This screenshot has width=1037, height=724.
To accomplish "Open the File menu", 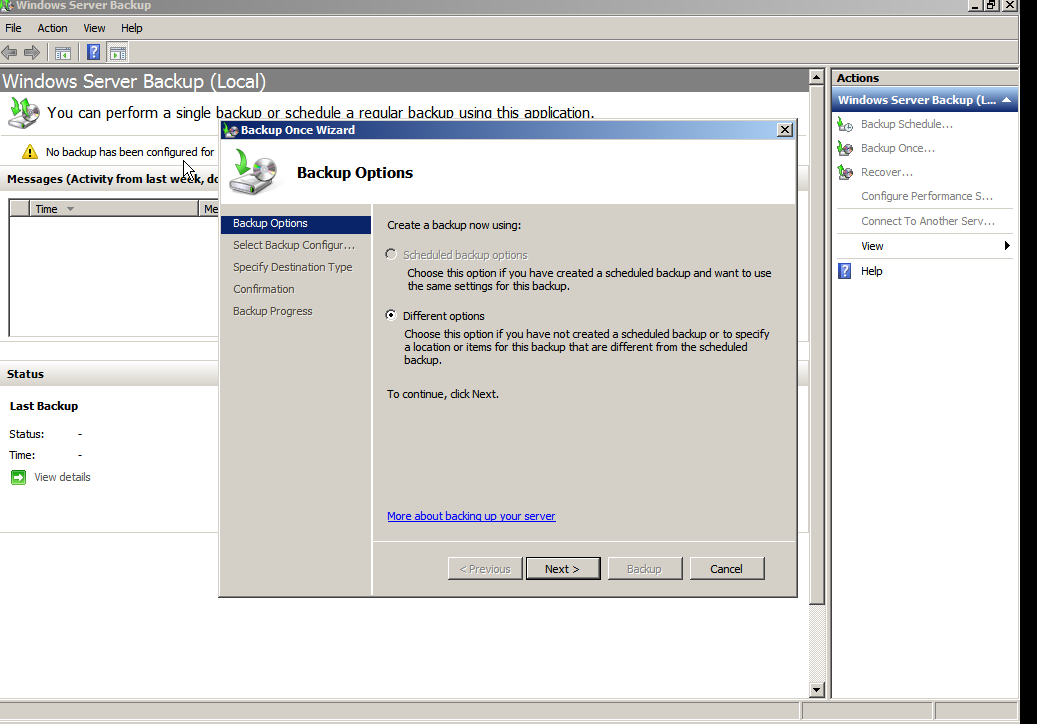I will click(13, 28).
